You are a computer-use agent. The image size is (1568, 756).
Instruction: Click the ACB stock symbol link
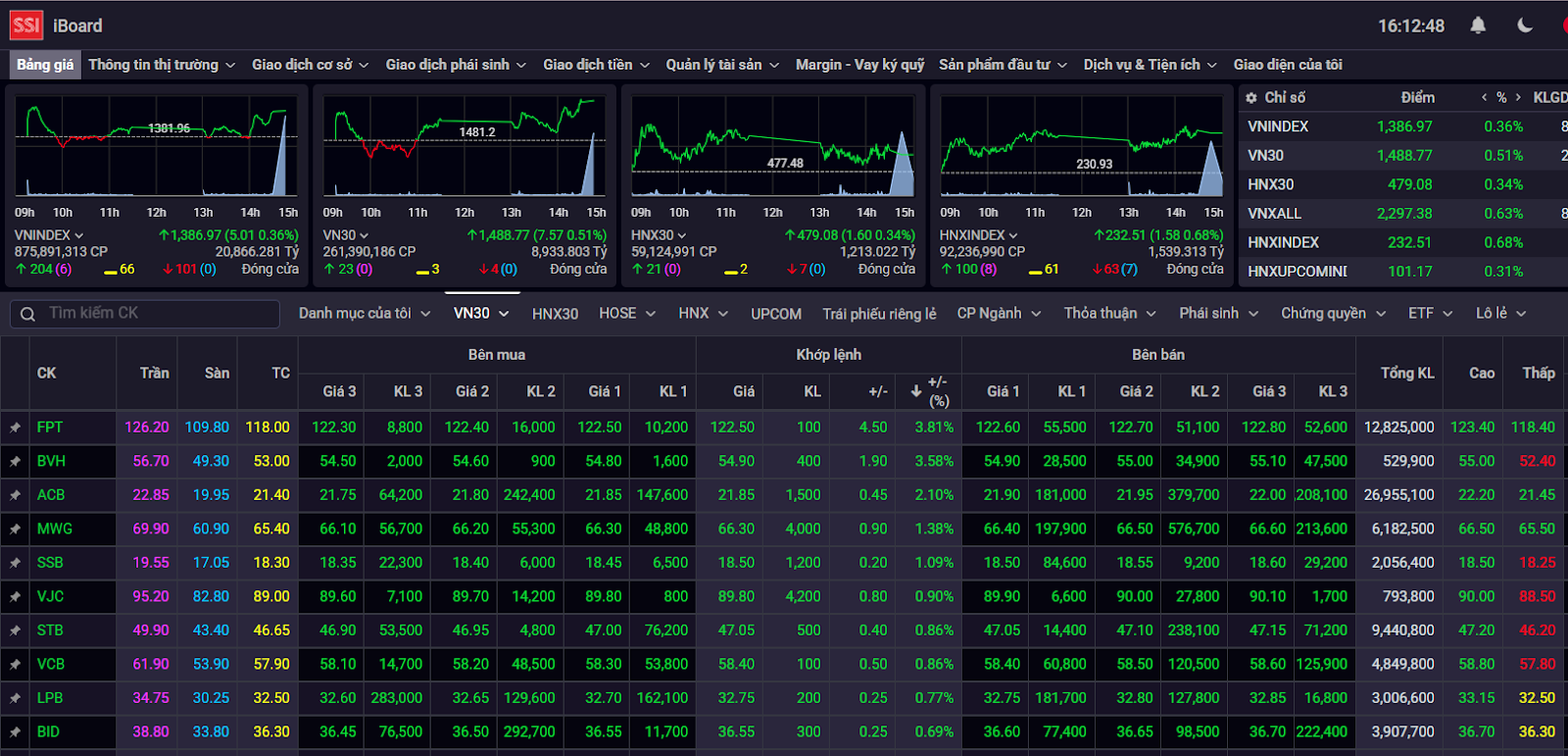[51, 495]
